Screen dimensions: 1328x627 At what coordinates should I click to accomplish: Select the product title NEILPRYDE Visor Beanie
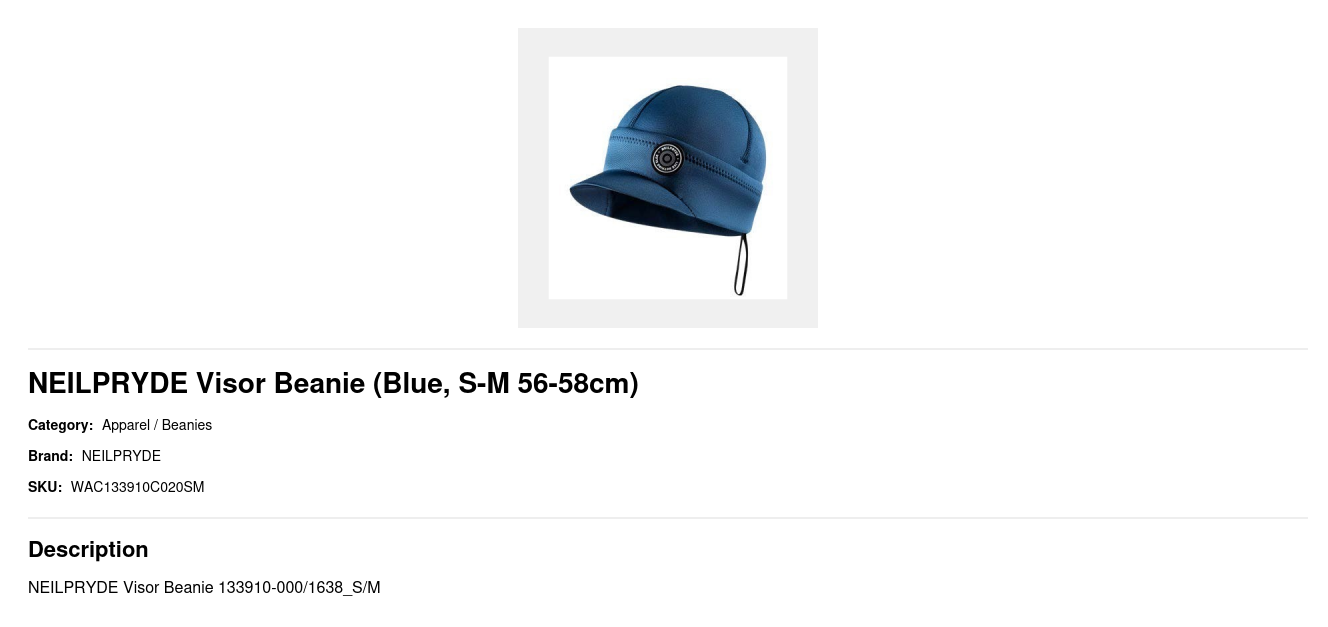point(197,383)
